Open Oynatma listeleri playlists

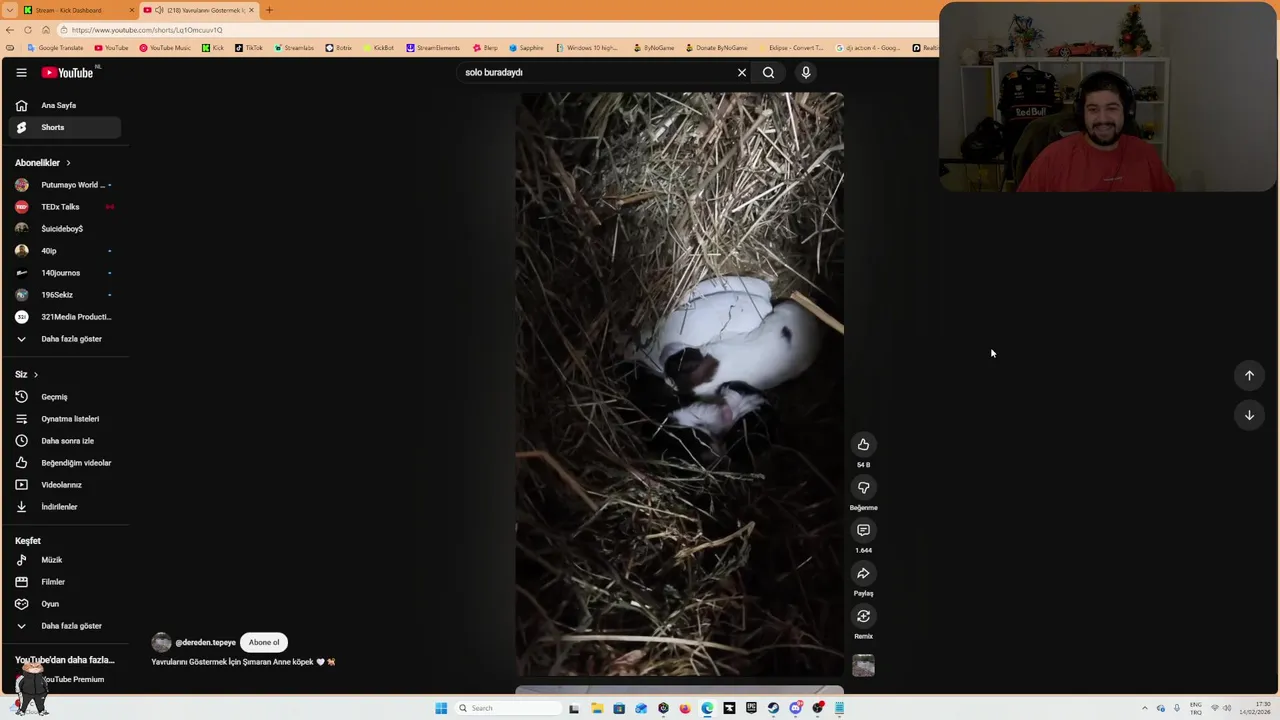64,419
